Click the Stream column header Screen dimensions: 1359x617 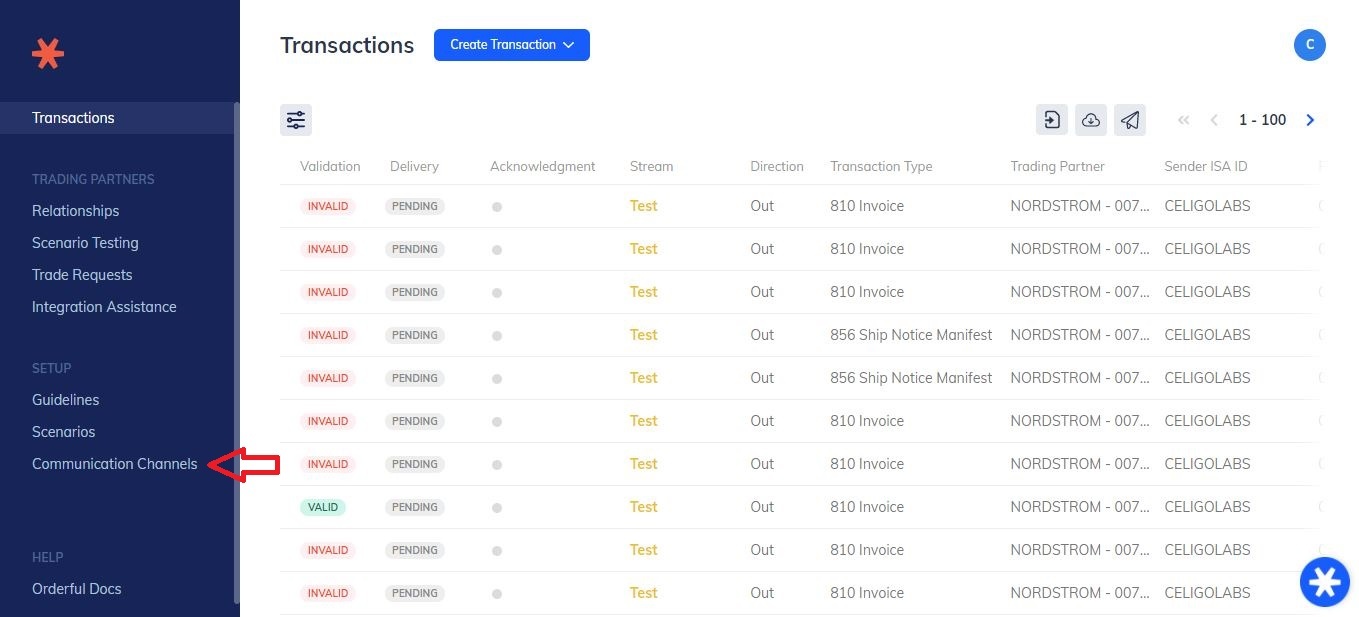coord(651,166)
